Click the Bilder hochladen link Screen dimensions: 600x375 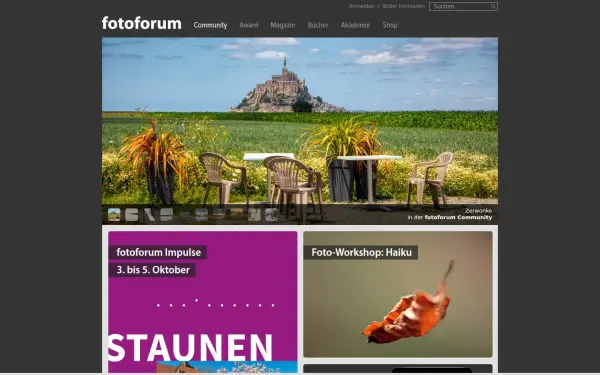pyautogui.click(x=404, y=6)
